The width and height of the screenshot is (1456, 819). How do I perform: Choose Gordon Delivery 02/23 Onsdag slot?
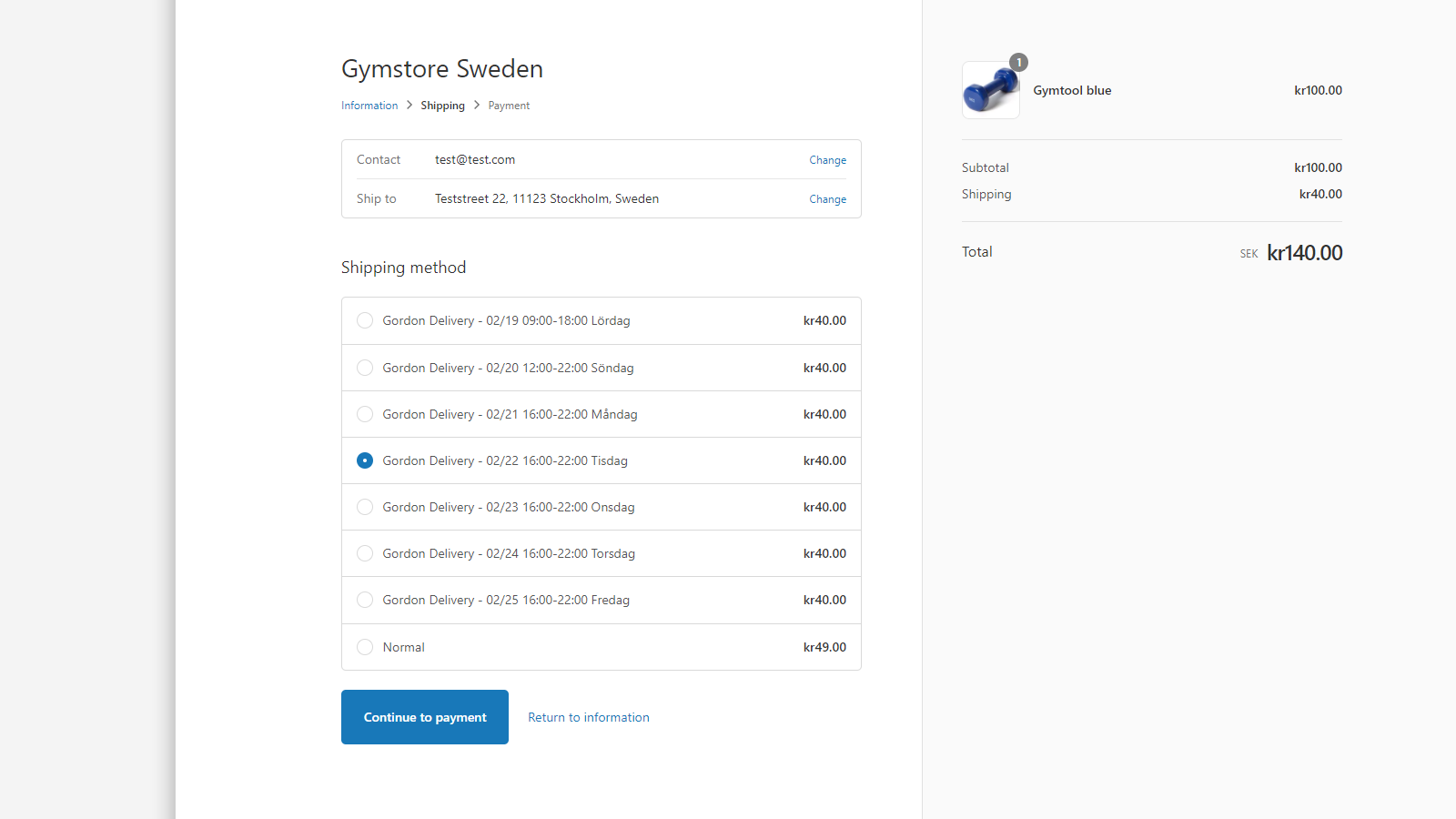click(x=365, y=507)
